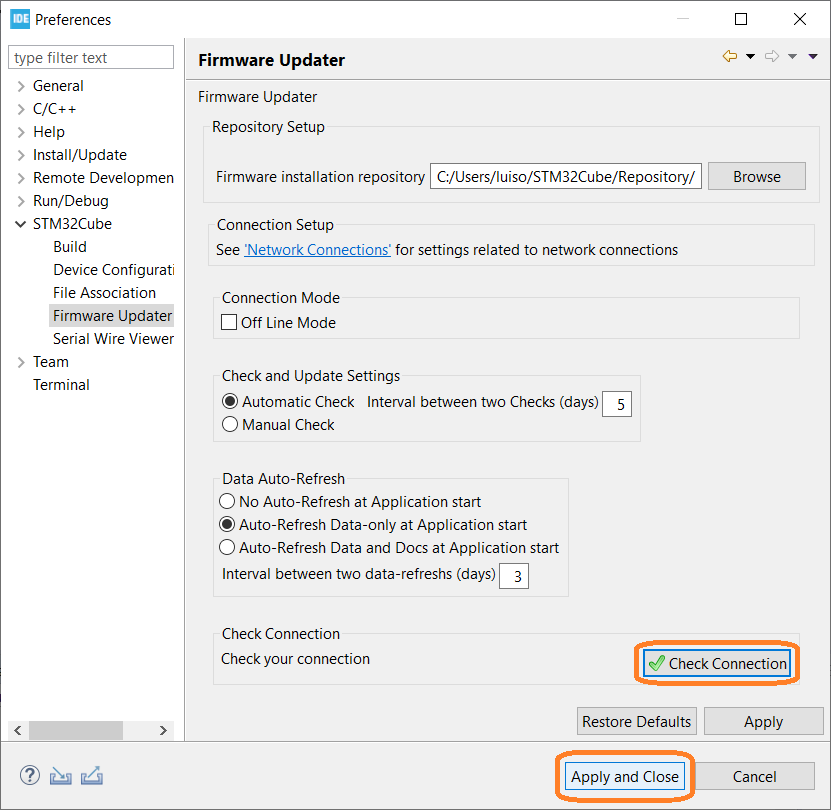This screenshot has width=831, height=810.
Task: Choose Auto-Refresh Data and Docs option
Action: pos(227,547)
